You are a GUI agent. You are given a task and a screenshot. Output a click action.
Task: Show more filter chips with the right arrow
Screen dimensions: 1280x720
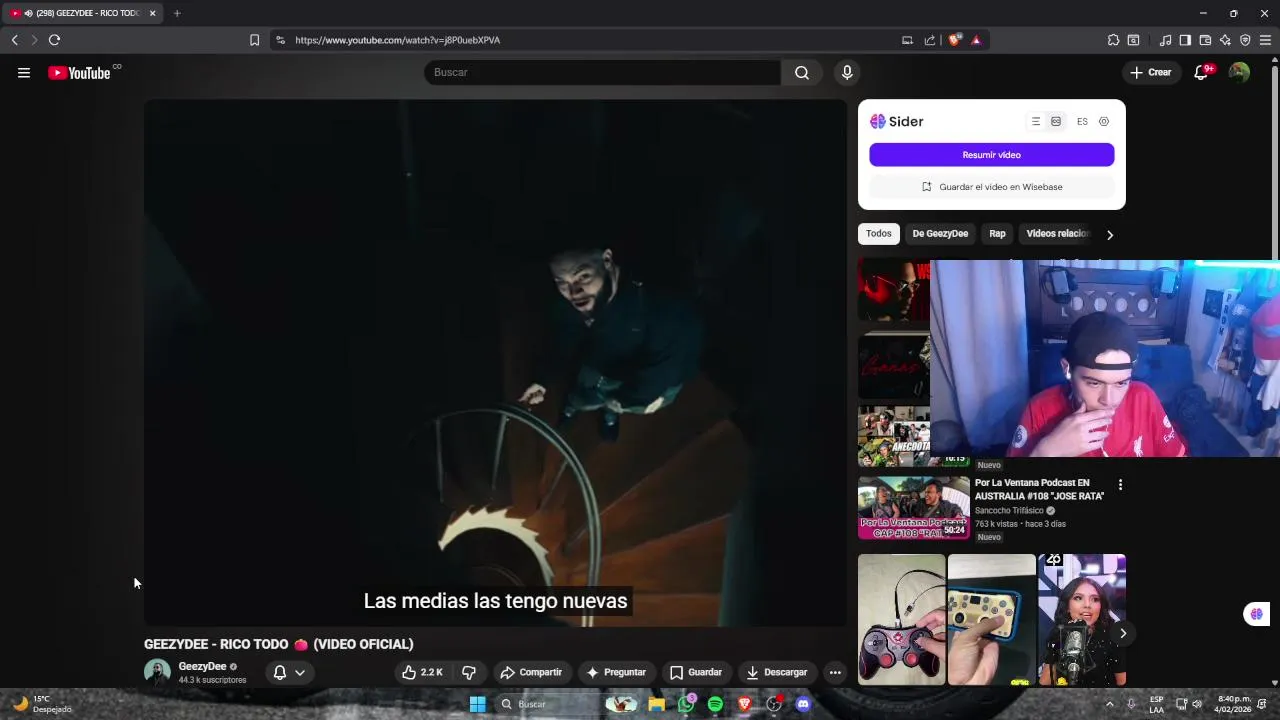(x=1109, y=234)
